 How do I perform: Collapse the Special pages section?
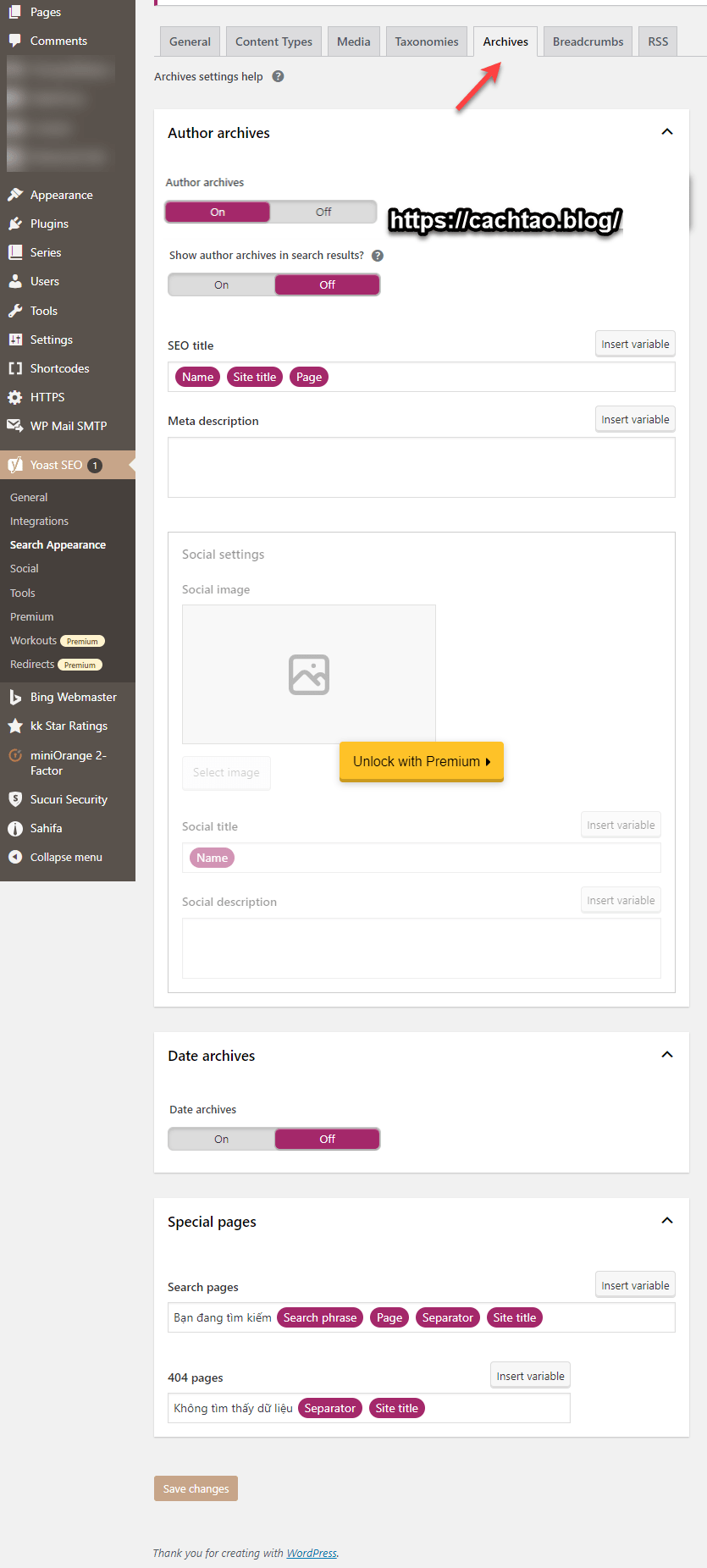667,1221
